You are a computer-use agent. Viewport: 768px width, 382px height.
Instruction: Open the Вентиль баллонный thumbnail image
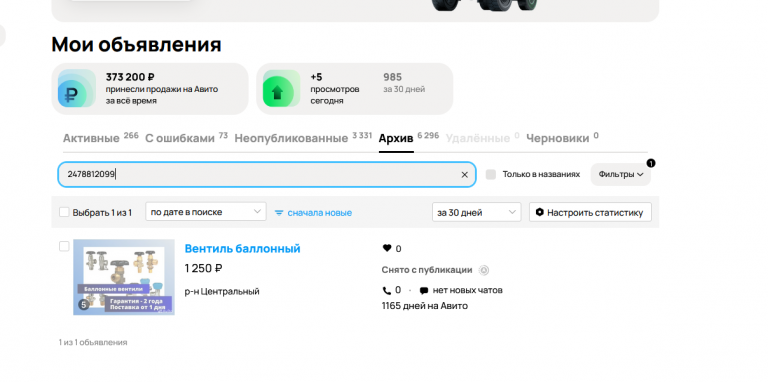coord(124,277)
